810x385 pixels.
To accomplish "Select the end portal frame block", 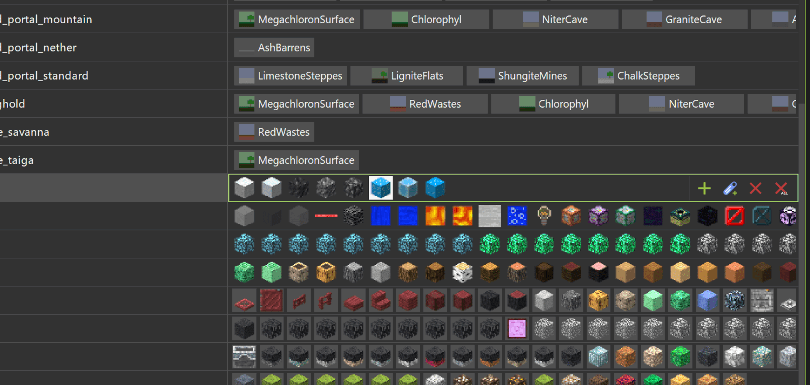I will coord(680,216).
